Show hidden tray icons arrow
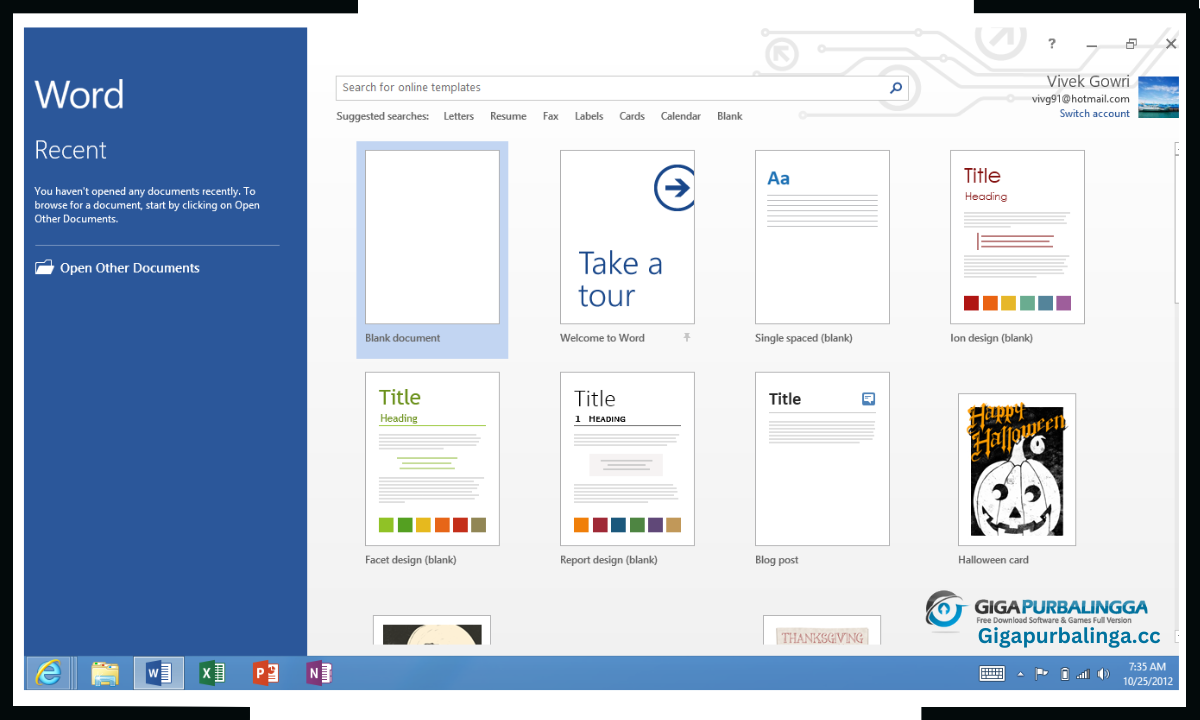This screenshot has height=720, width=1200. pyautogui.click(x=1021, y=674)
